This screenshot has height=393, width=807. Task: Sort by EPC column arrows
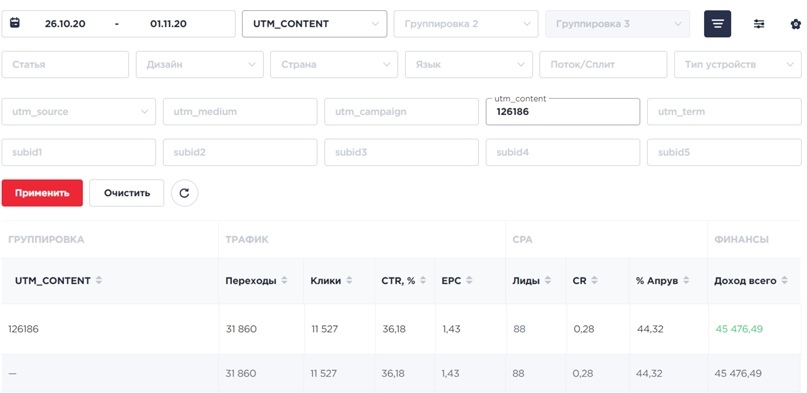pos(469,281)
